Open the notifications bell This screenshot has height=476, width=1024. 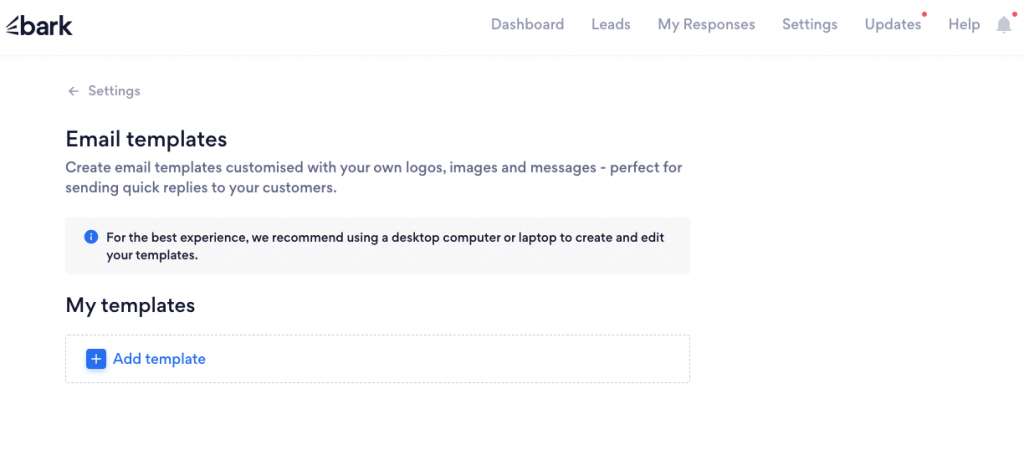point(1004,25)
